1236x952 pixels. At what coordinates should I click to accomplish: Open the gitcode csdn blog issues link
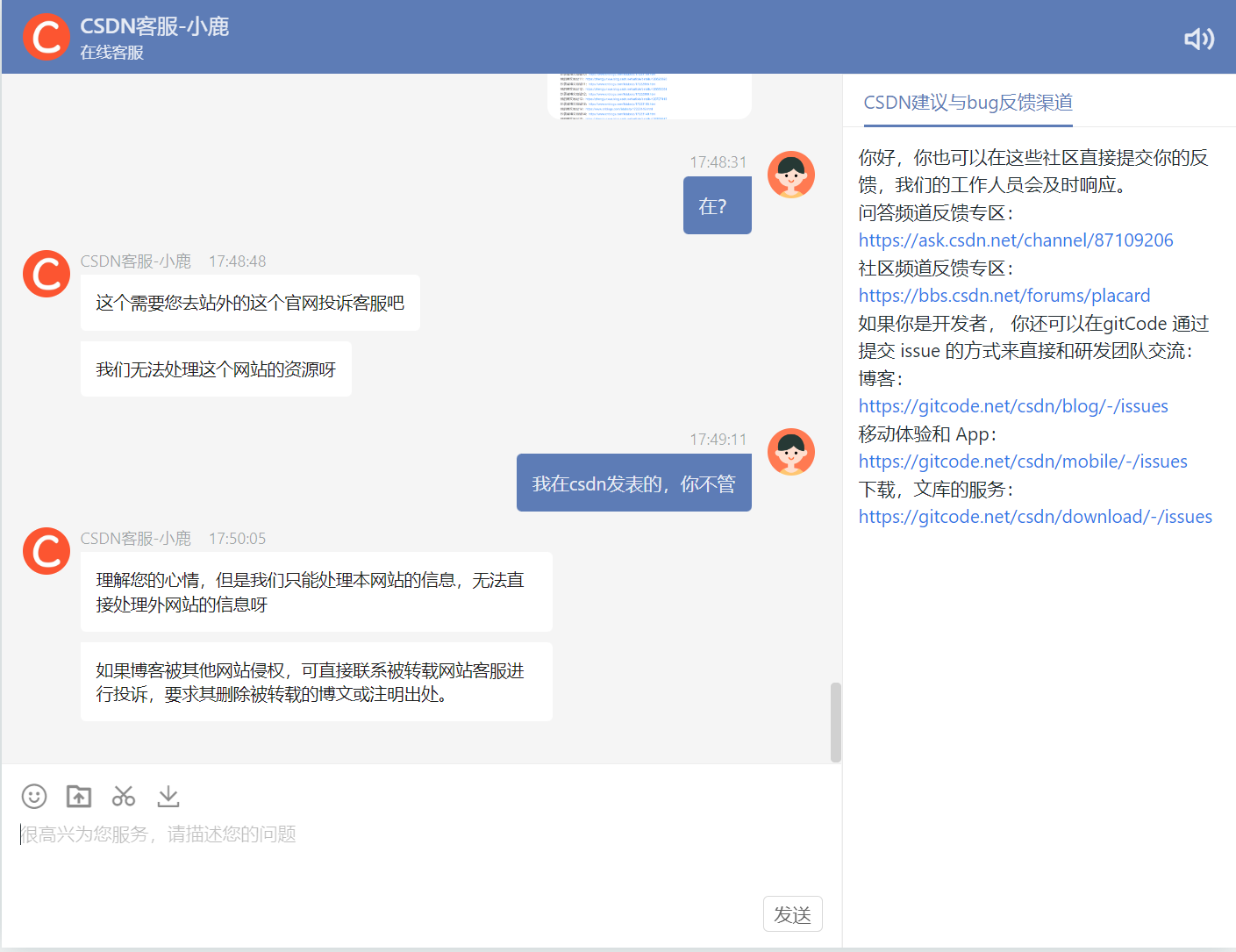pyautogui.click(x=1013, y=406)
